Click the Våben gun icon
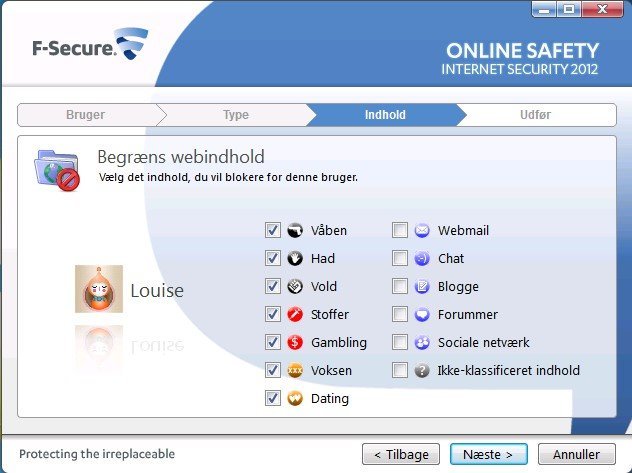 pos(295,230)
